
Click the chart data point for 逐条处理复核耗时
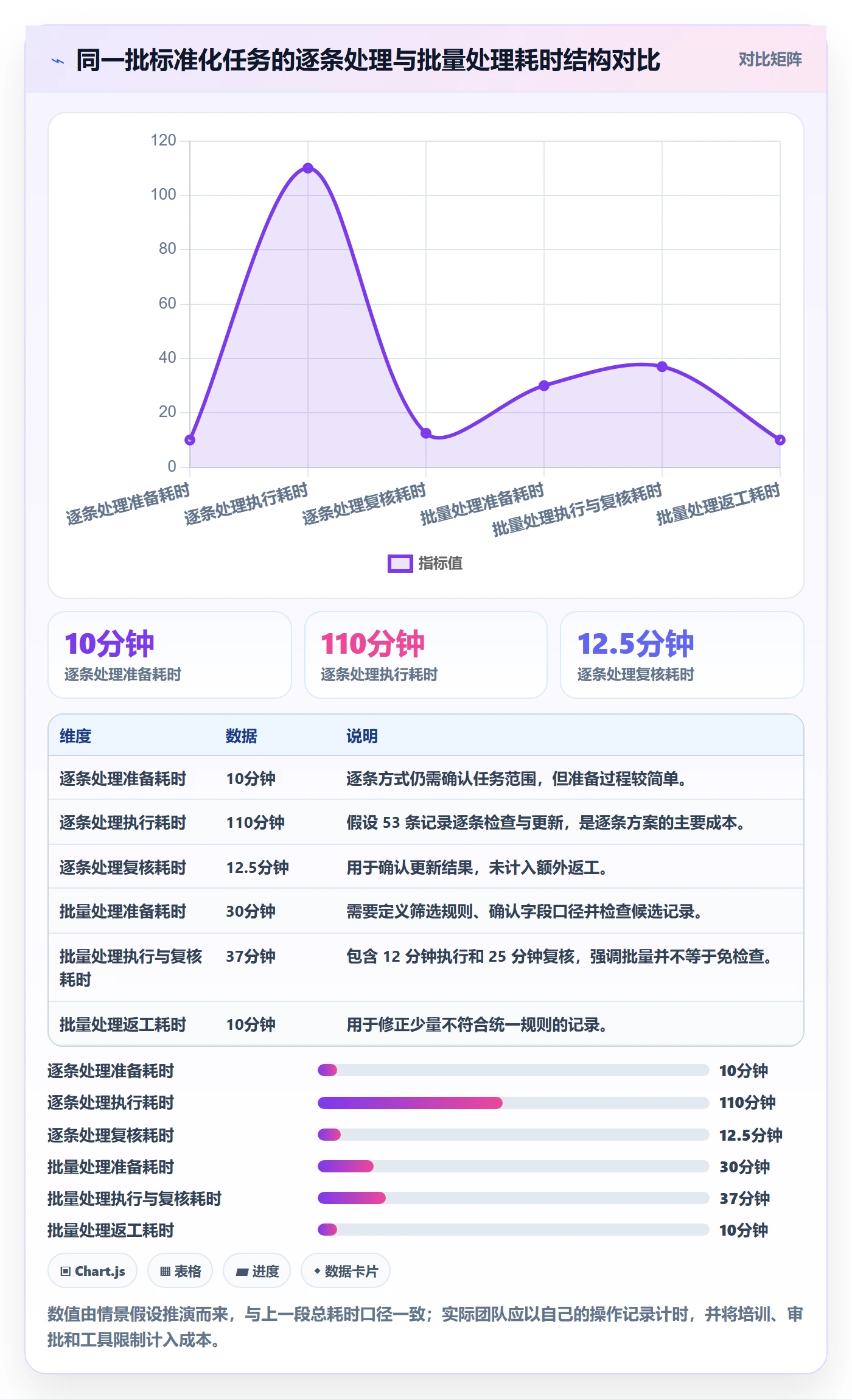[426, 433]
